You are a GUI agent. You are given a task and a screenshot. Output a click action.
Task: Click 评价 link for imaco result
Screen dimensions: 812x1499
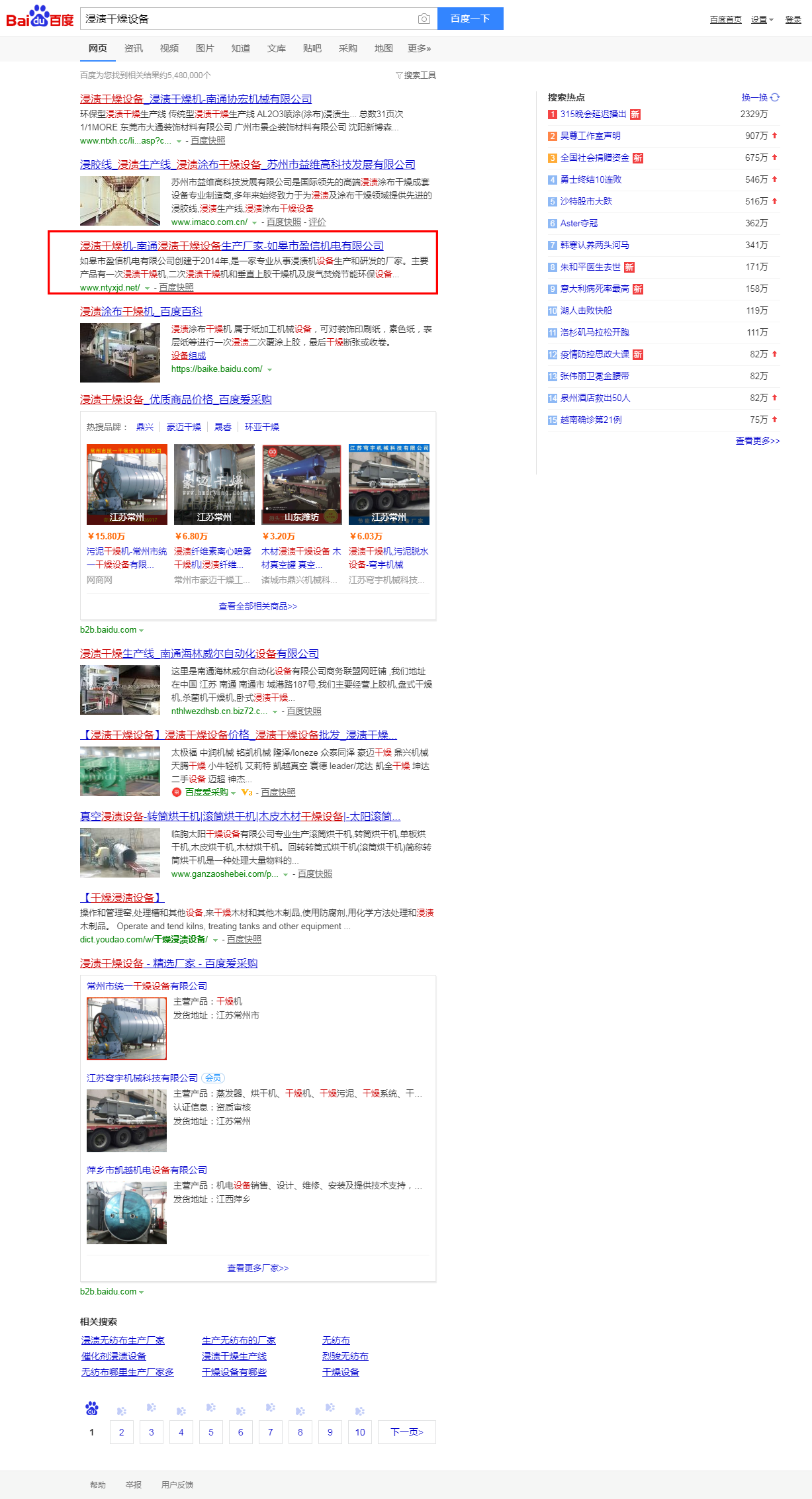(317, 222)
